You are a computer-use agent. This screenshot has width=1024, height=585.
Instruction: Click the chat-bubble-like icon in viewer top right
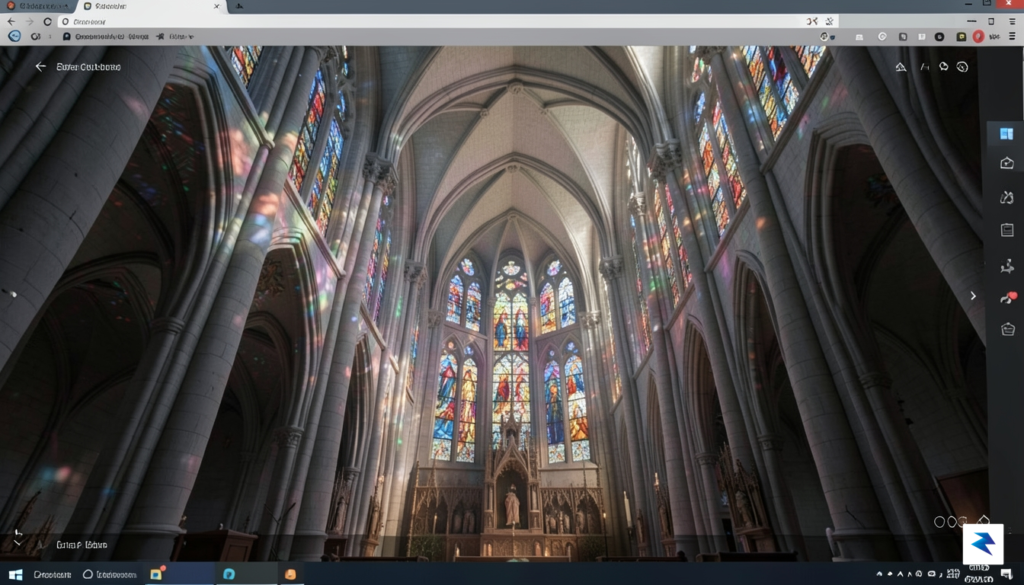point(944,67)
